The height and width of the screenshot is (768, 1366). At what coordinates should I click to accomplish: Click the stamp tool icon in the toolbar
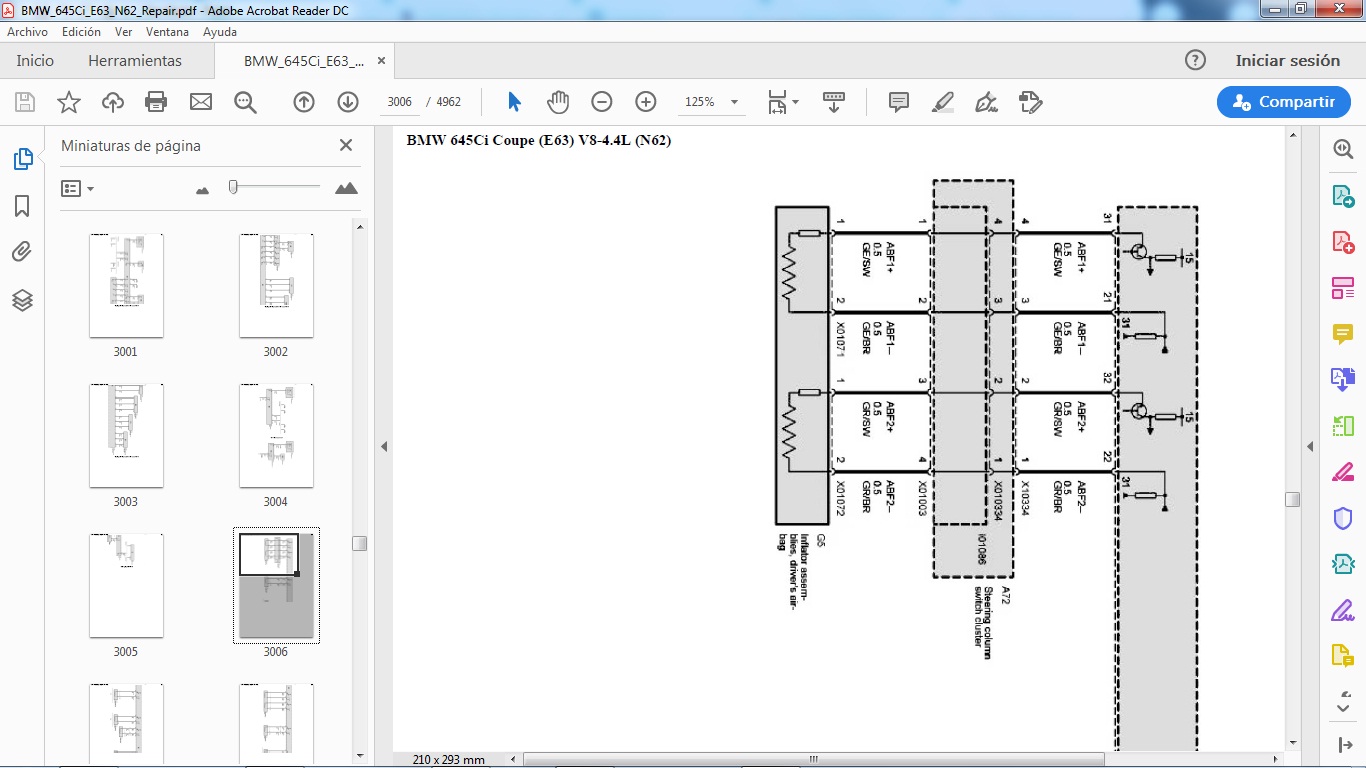point(1031,102)
